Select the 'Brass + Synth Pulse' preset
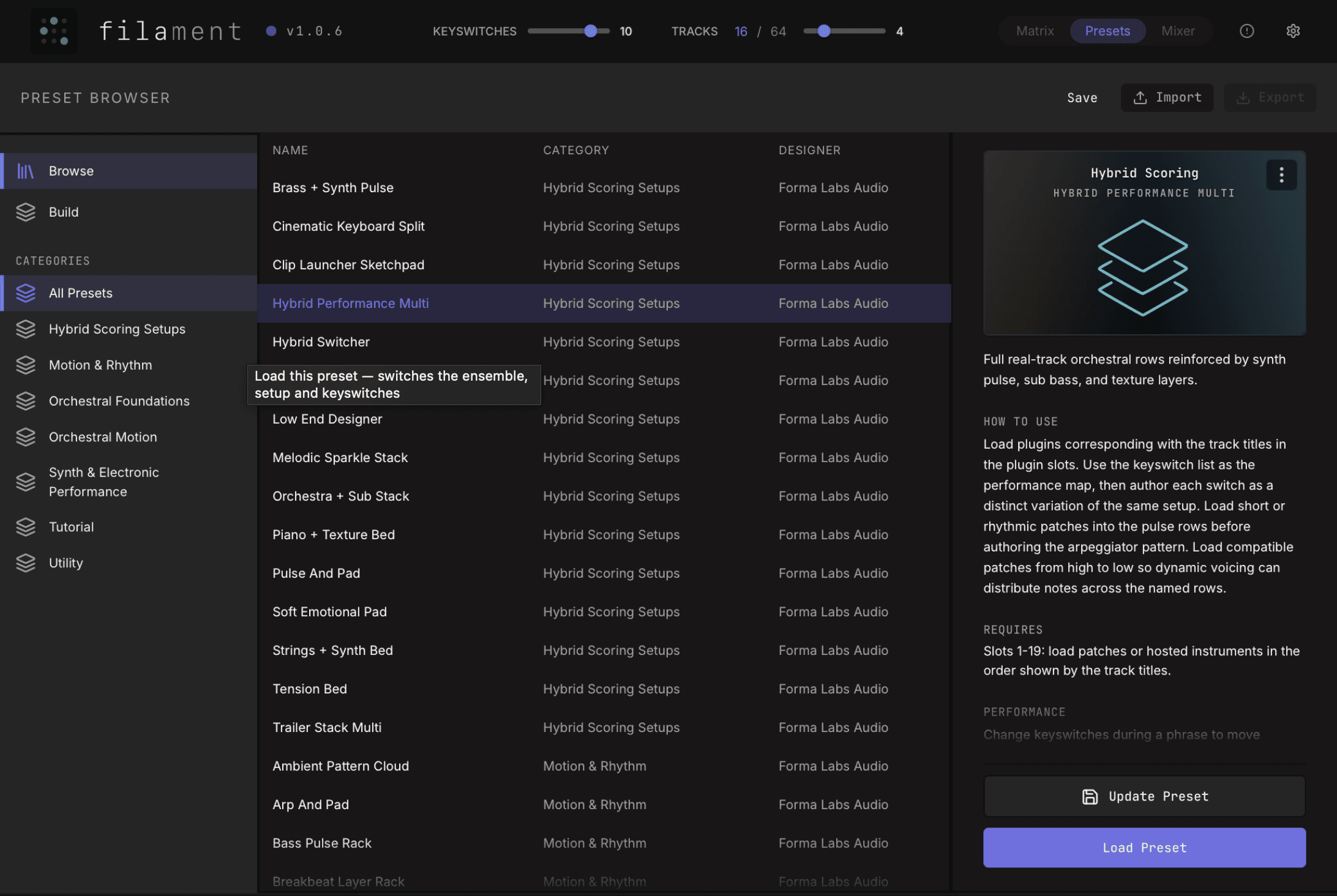Viewport: 1337px width, 896px height. pos(604,188)
